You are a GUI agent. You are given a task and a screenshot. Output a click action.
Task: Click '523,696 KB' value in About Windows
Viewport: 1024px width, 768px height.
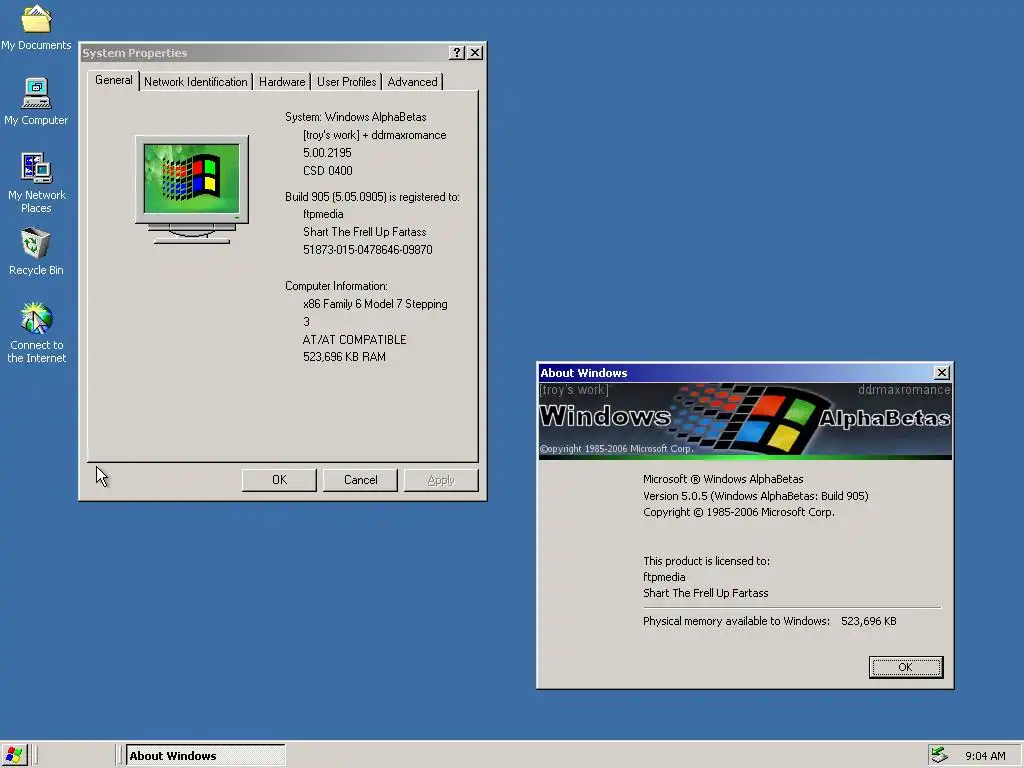(869, 621)
